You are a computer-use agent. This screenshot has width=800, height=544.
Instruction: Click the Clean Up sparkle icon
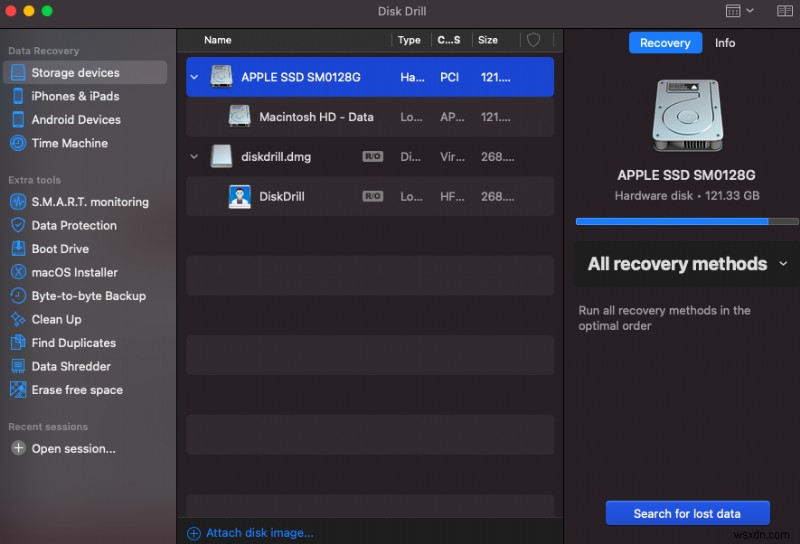pyautogui.click(x=18, y=319)
